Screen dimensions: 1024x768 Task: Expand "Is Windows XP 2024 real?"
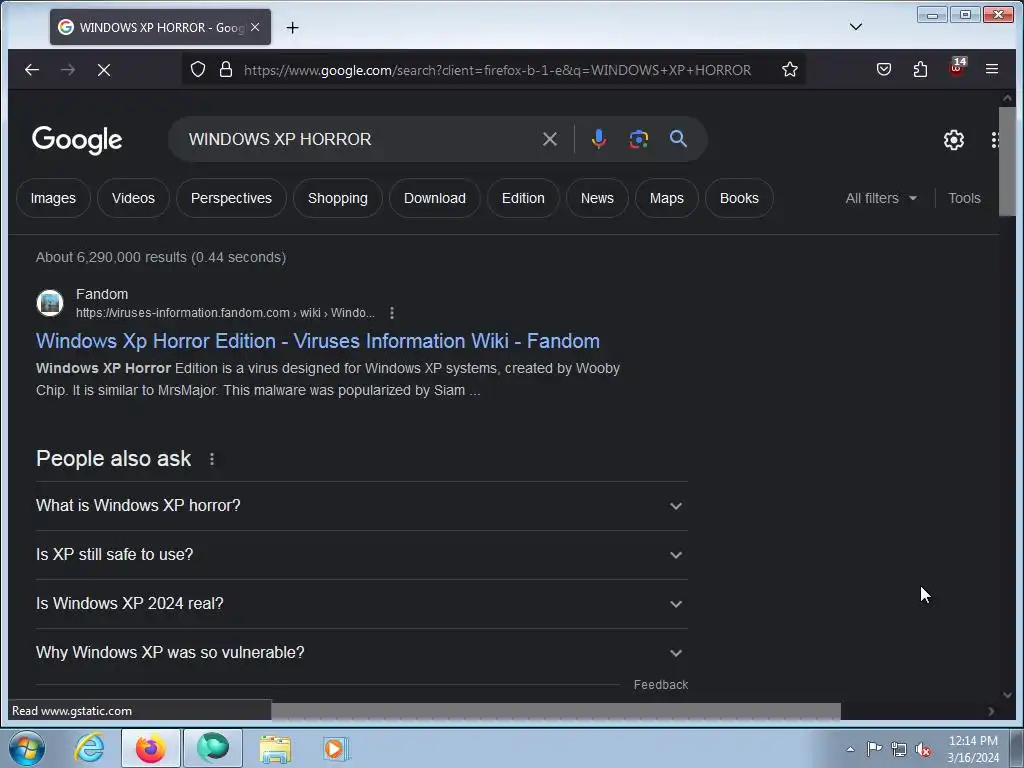click(x=362, y=604)
